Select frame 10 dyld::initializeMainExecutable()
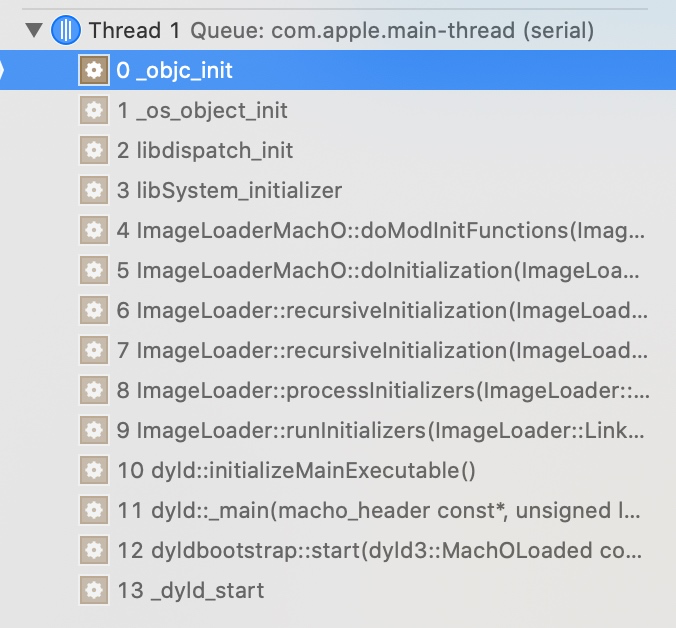The height and width of the screenshot is (628, 676). [x=338, y=470]
